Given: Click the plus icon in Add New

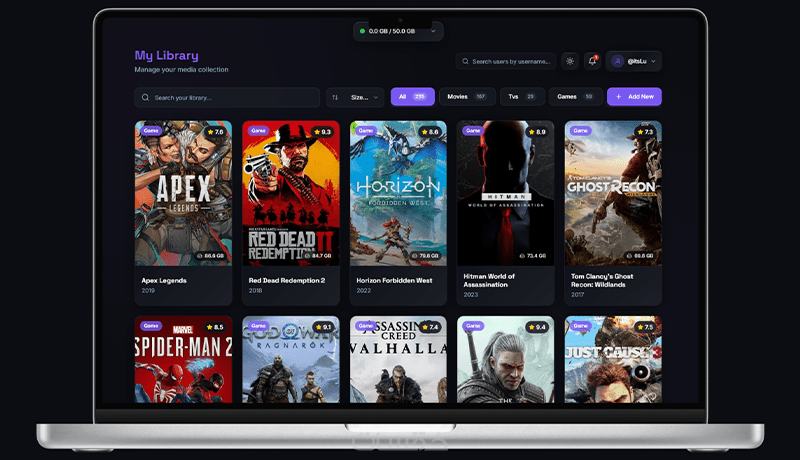Looking at the screenshot, I should [x=618, y=96].
